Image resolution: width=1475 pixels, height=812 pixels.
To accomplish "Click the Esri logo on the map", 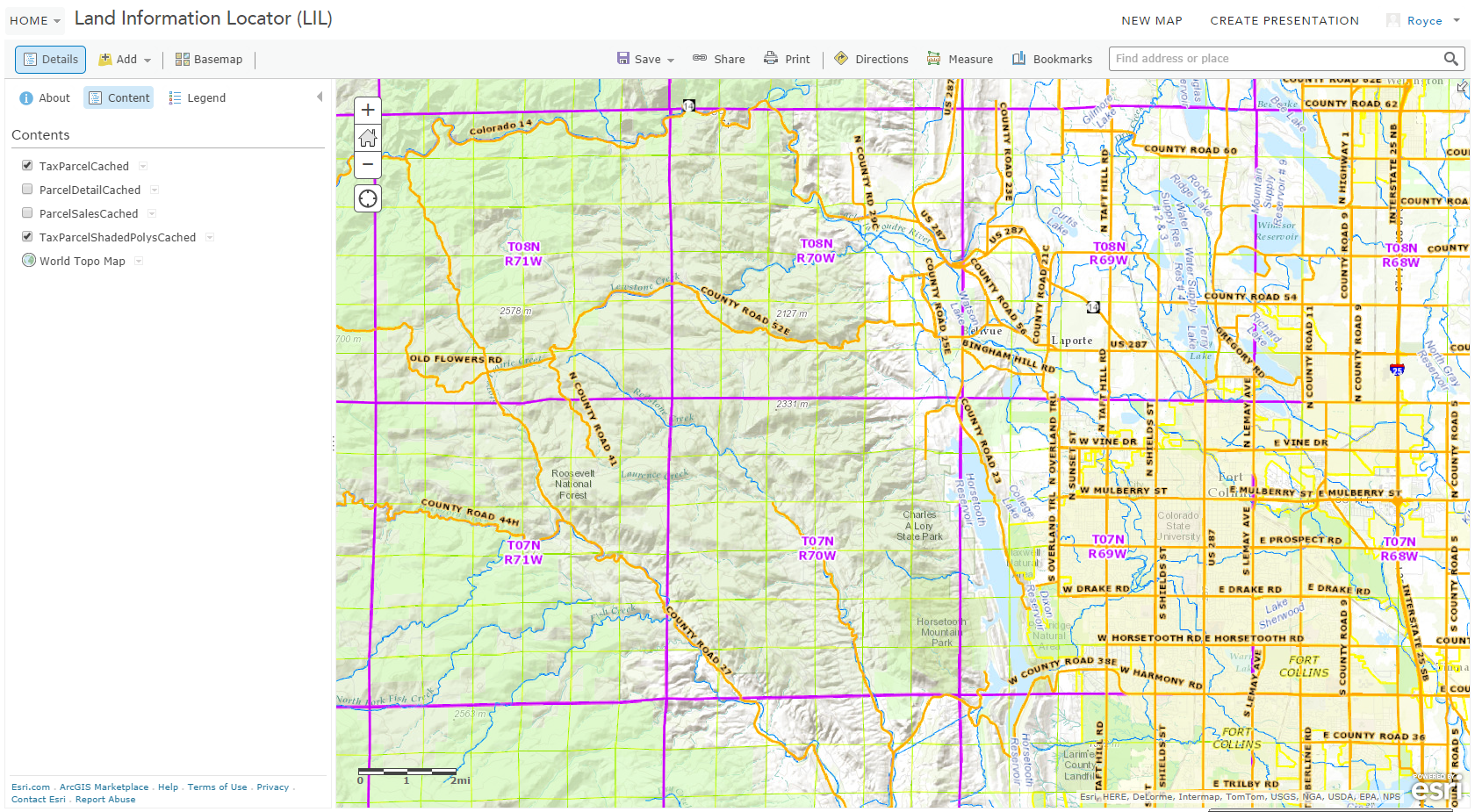I will point(1435,788).
